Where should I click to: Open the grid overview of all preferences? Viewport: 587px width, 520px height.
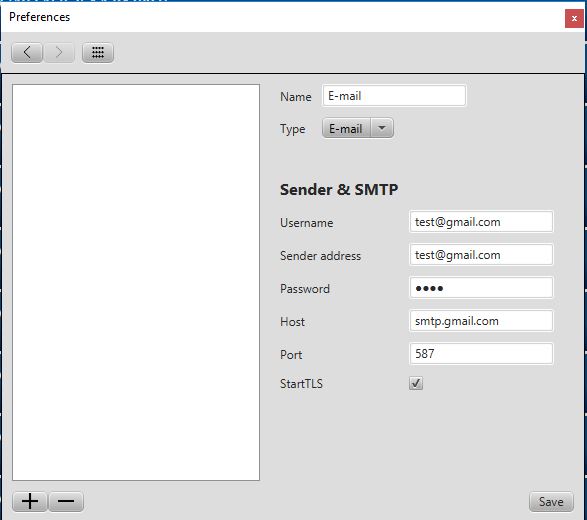tap(98, 52)
